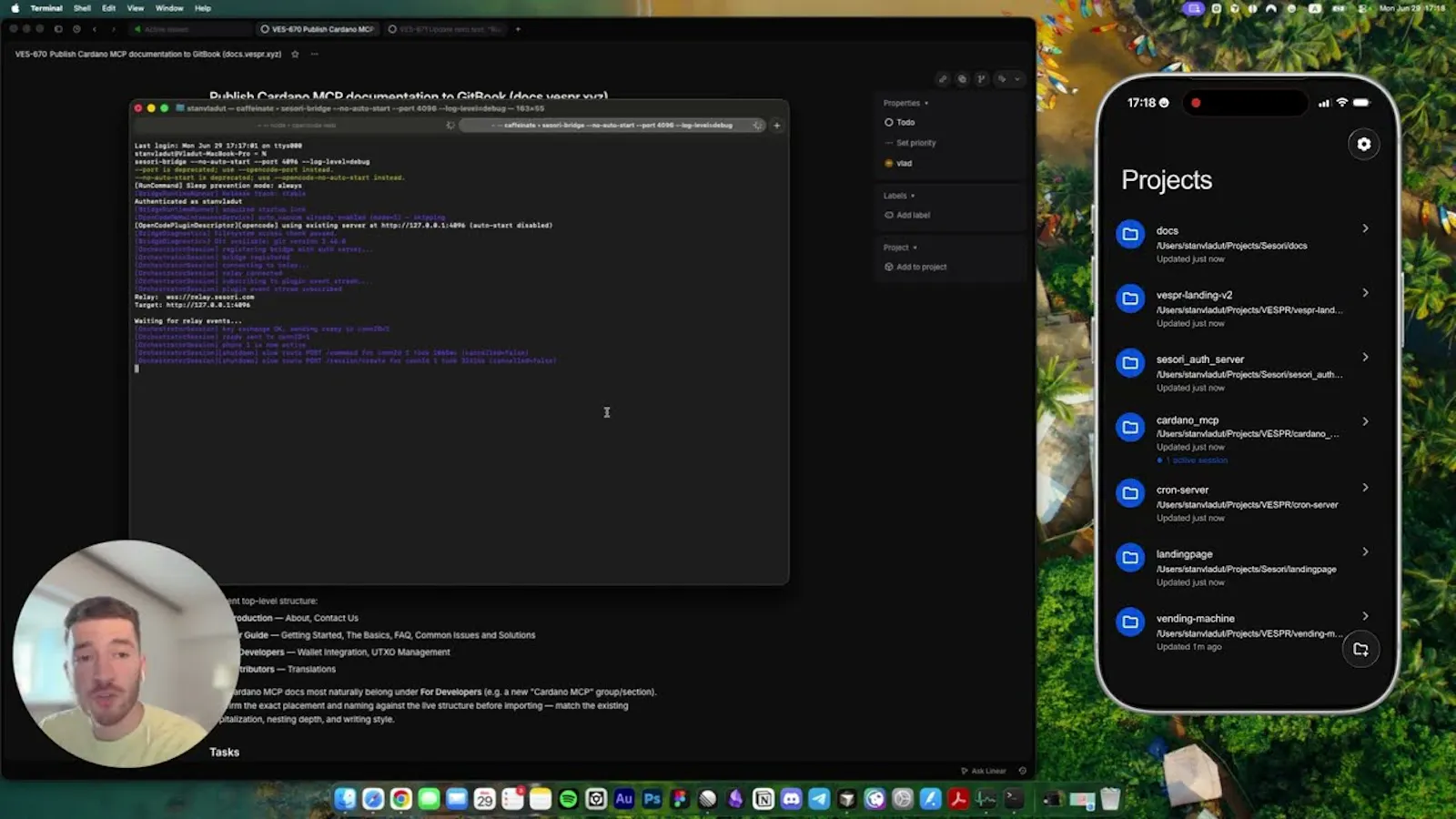Open the Edit menu
The width and height of the screenshot is (1456, 819).
click(108, 8)
